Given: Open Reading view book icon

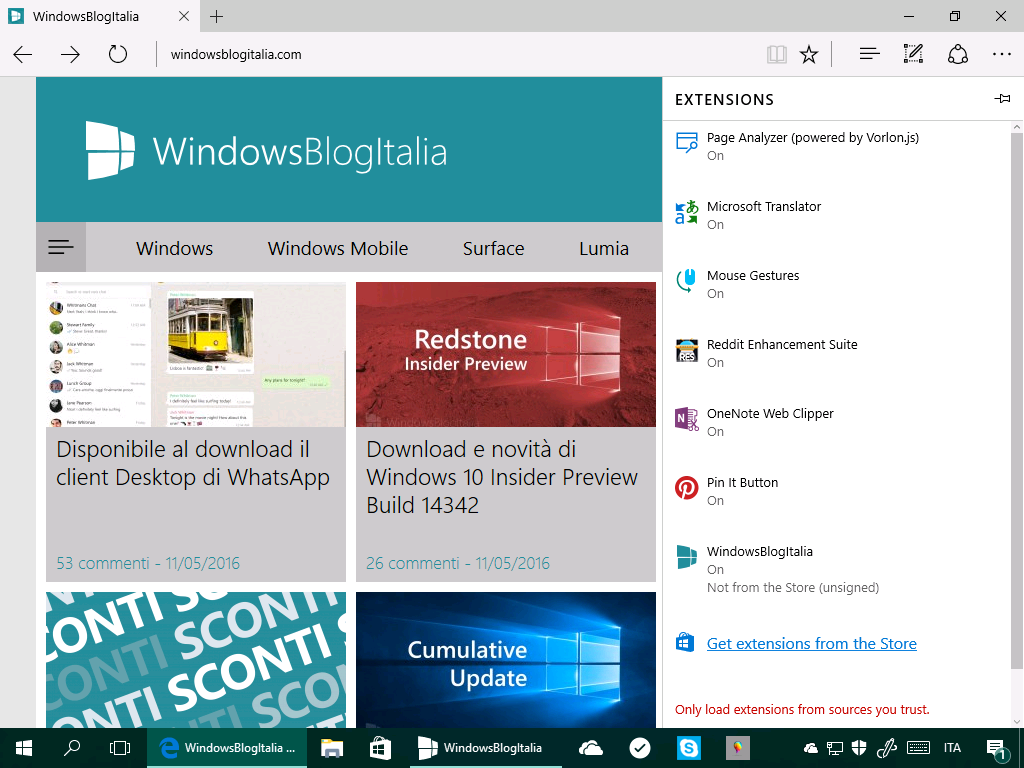Looking at the screenshot, I should pos(776,54).
